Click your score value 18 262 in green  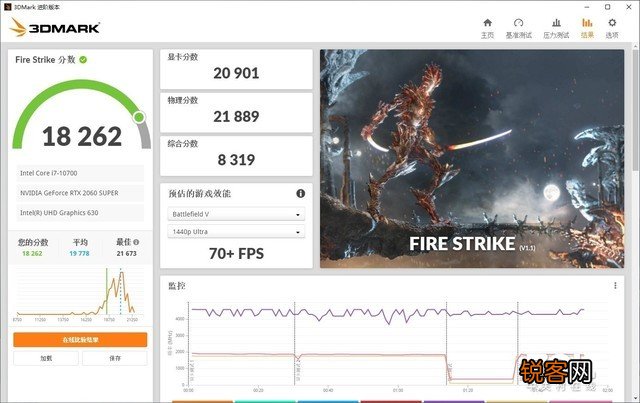[32, 254]
